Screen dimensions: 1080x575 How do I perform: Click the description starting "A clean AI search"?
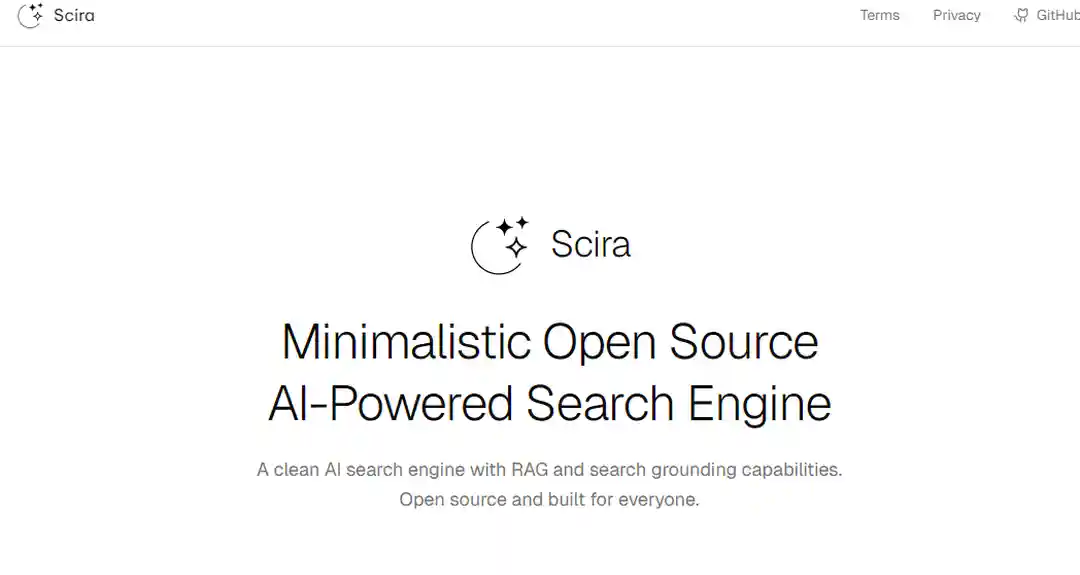(550, 470)
